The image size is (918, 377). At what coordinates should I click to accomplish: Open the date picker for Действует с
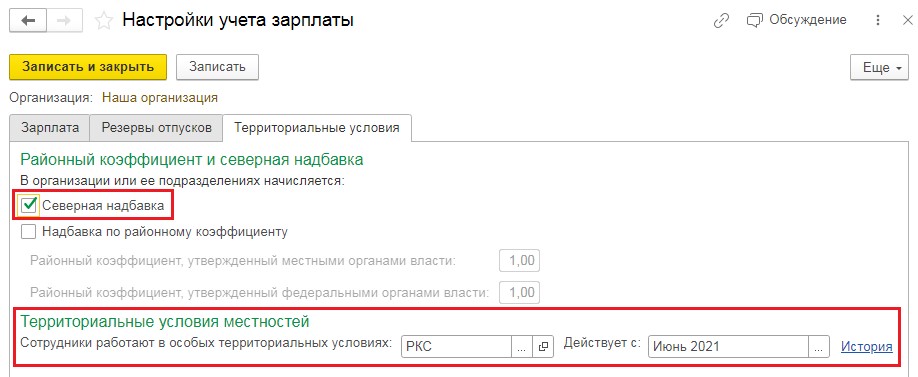819,347
